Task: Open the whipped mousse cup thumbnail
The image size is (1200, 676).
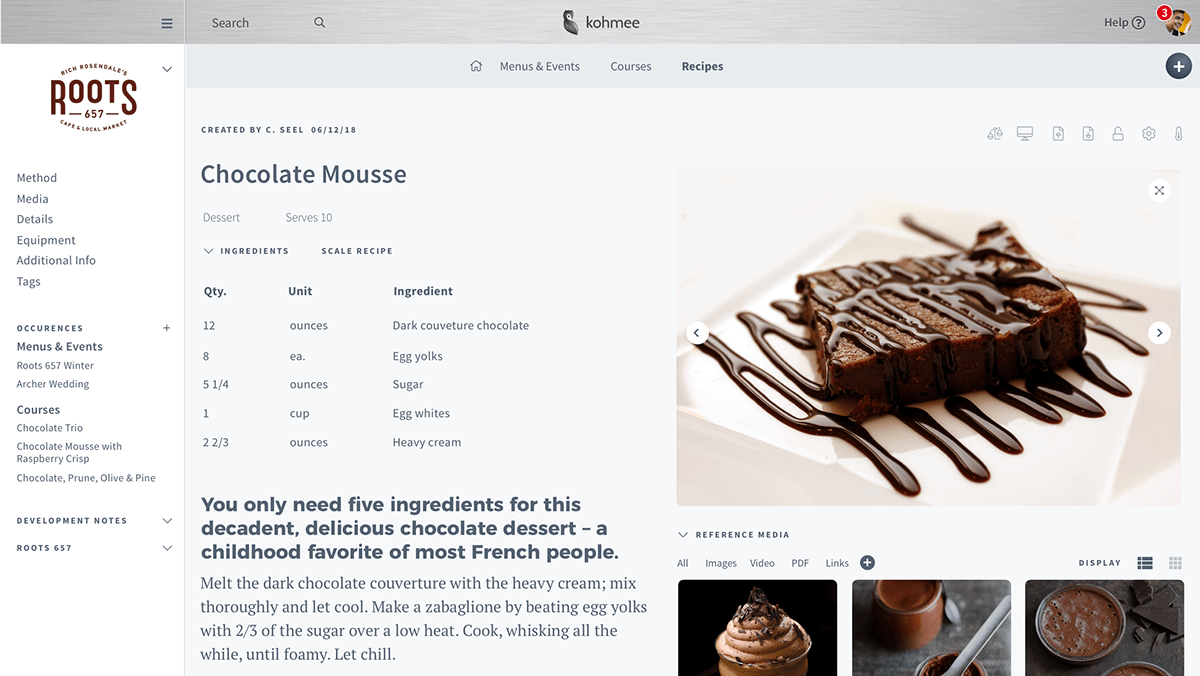Action: [758, 628]
